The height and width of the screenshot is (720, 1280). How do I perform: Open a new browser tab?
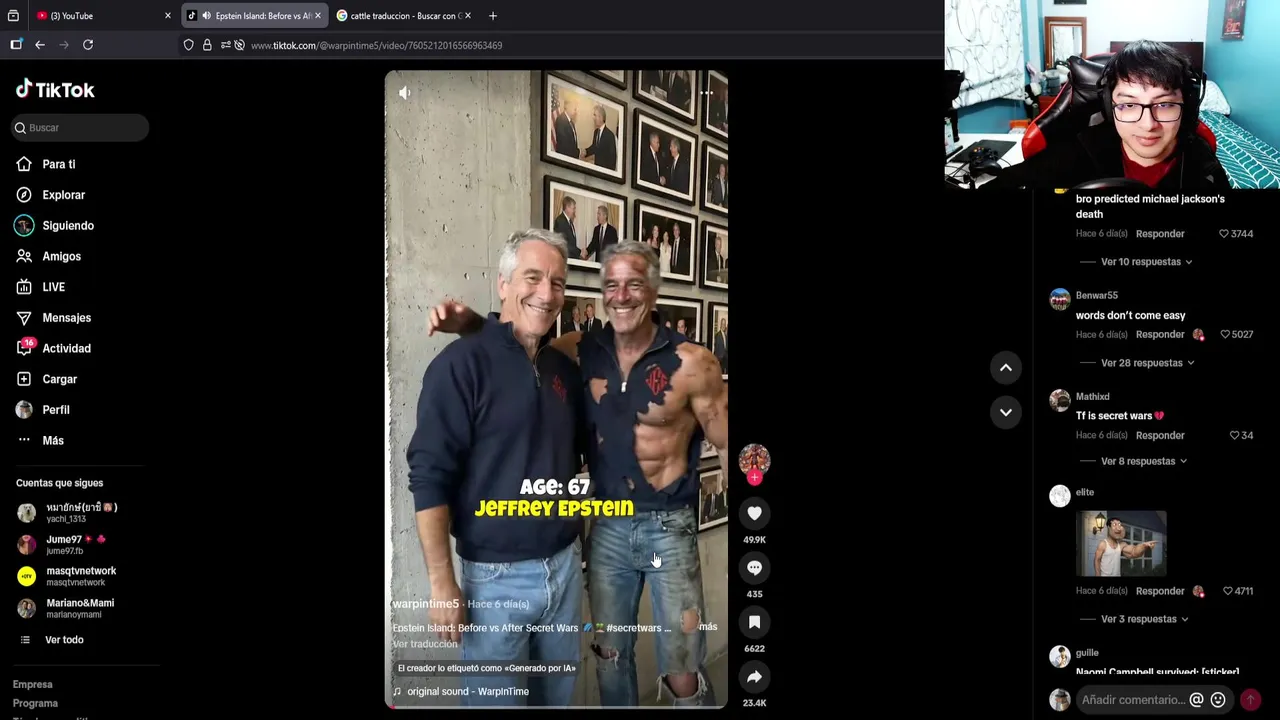493,16
